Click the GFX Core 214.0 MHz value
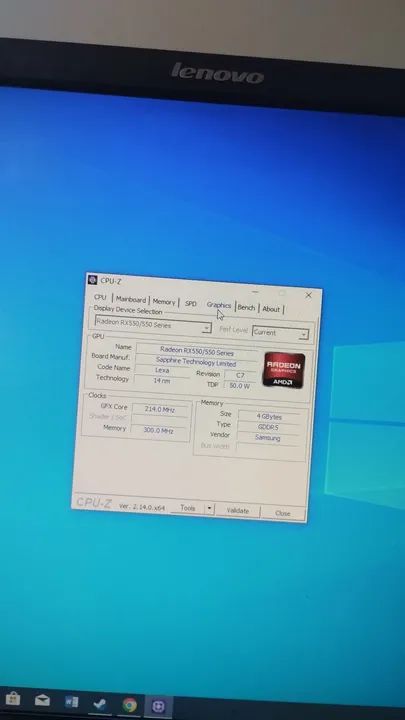Screen dimensions: 405x720 point(160,409)
